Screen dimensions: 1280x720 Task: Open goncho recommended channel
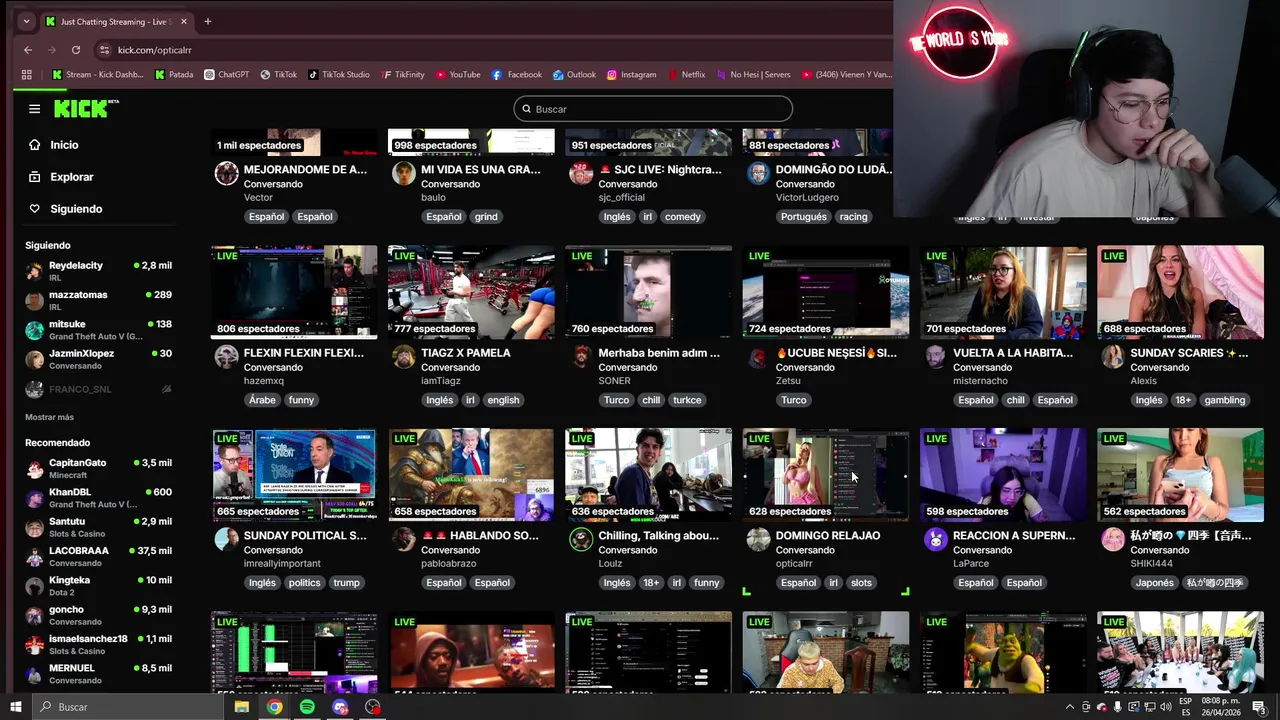pos(98,615)
